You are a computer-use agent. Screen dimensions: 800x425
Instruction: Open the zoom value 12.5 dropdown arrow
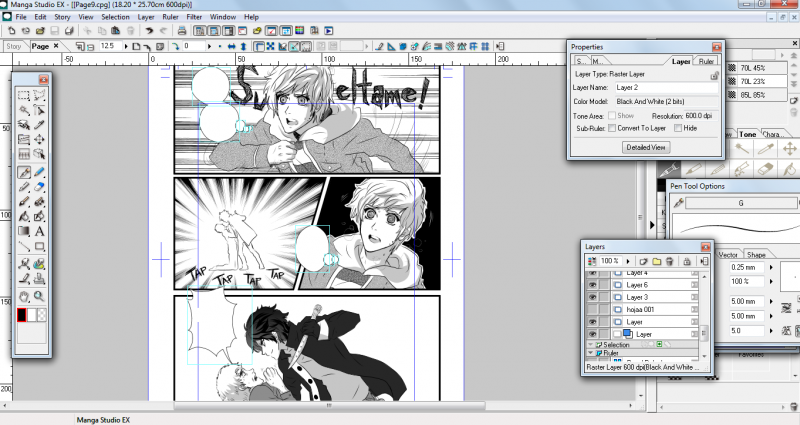tap(126, 46)
